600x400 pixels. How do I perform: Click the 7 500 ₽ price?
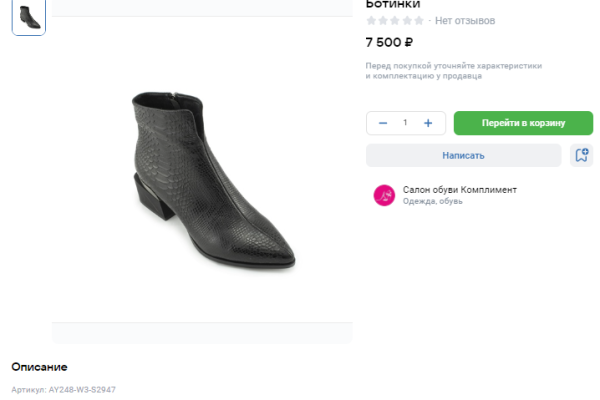(390, 42)
